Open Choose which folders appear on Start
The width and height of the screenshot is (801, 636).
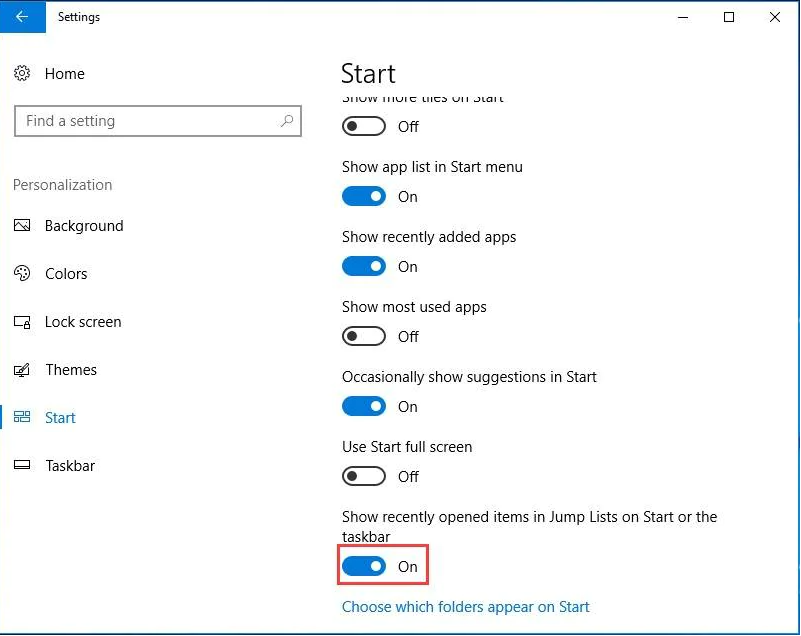465,607
